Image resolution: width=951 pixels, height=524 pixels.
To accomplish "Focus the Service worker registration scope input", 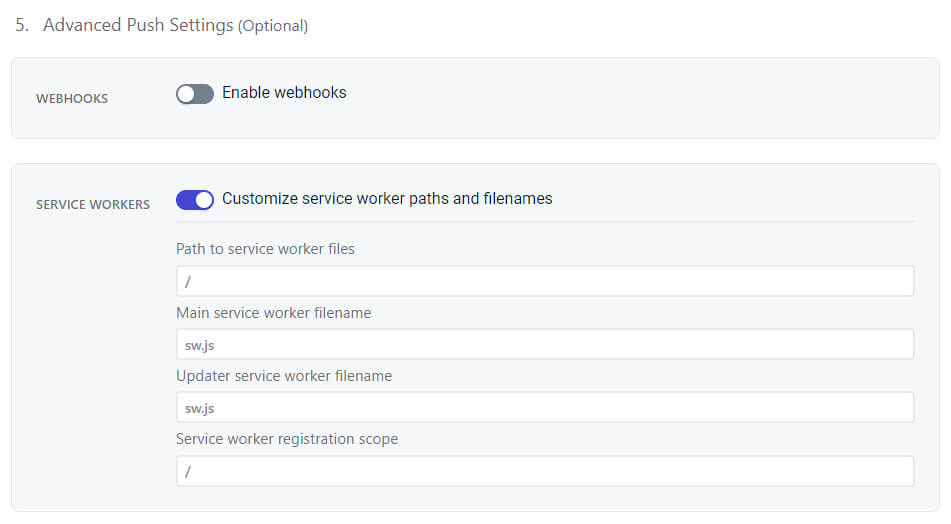I will coord(544,471).
